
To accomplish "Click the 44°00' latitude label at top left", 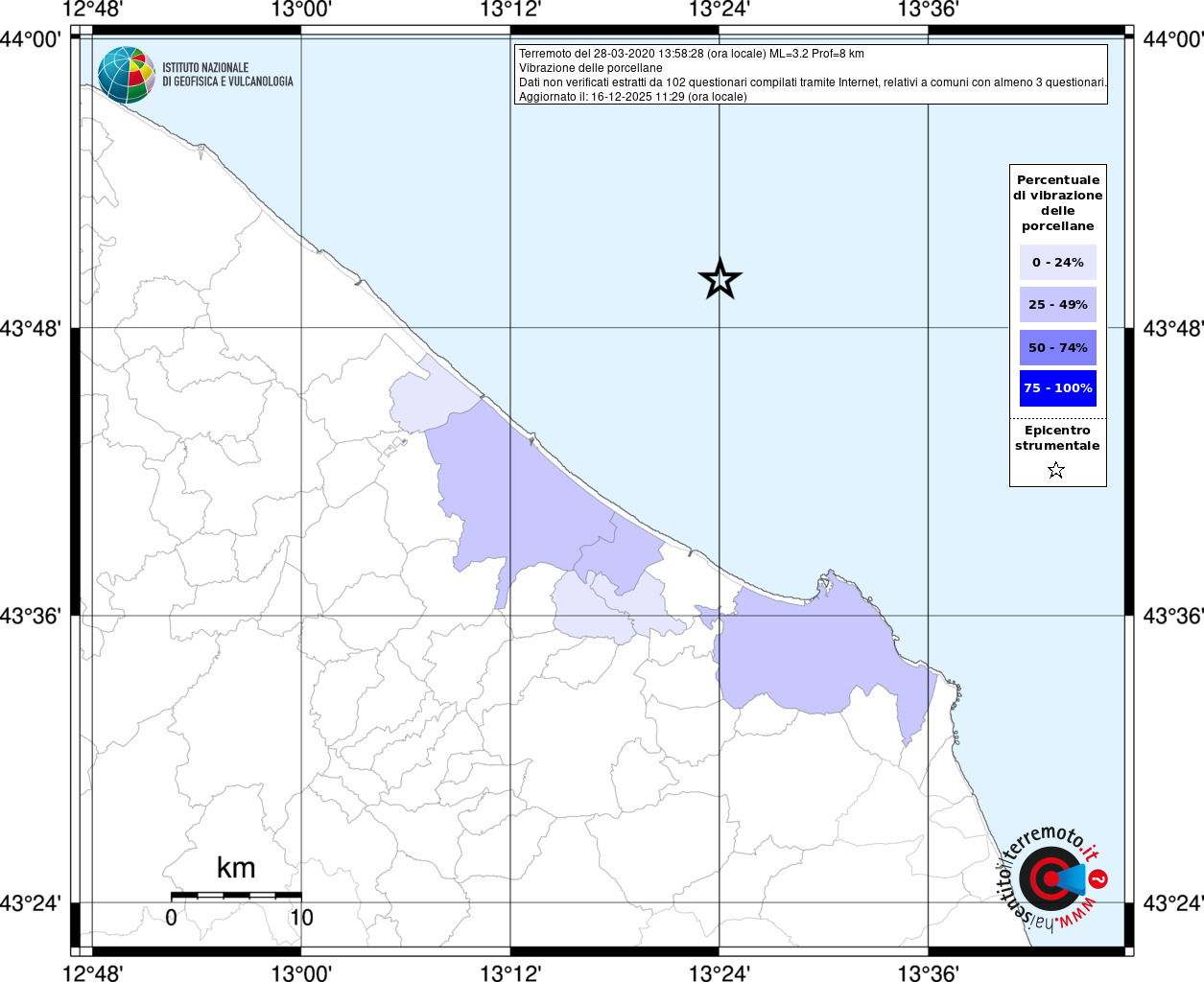I will click(31, 39).
